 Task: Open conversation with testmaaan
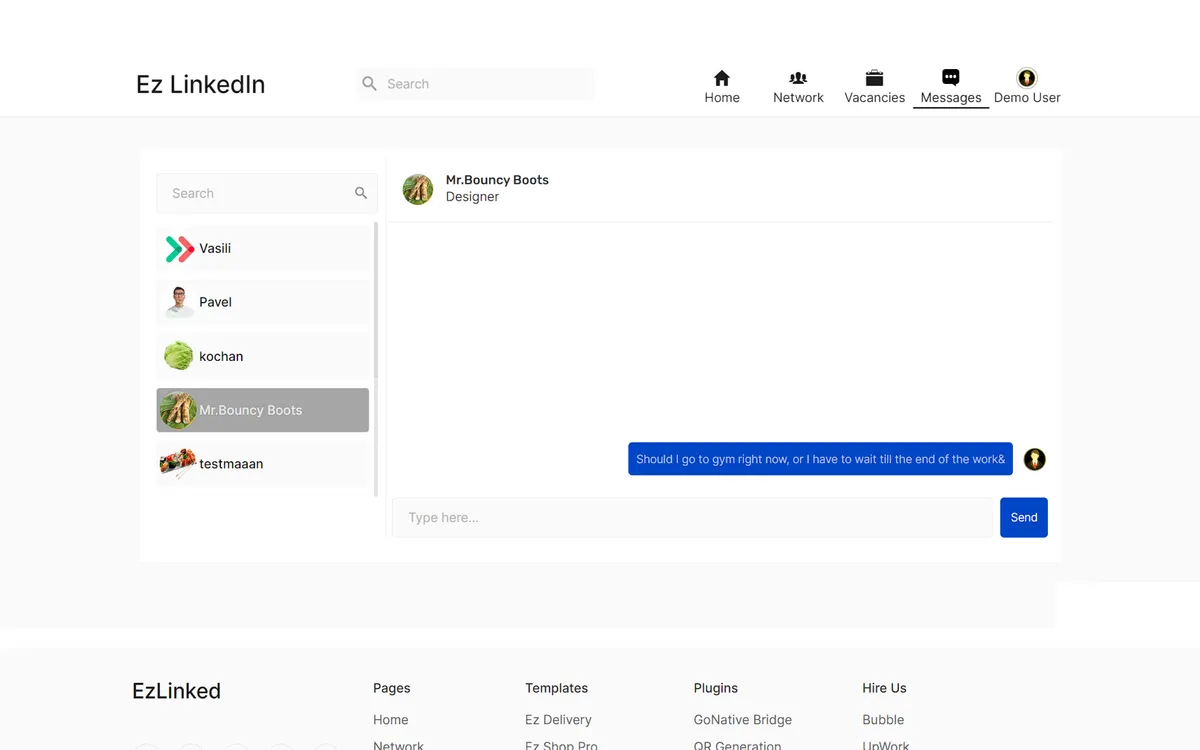coord(263,464)
